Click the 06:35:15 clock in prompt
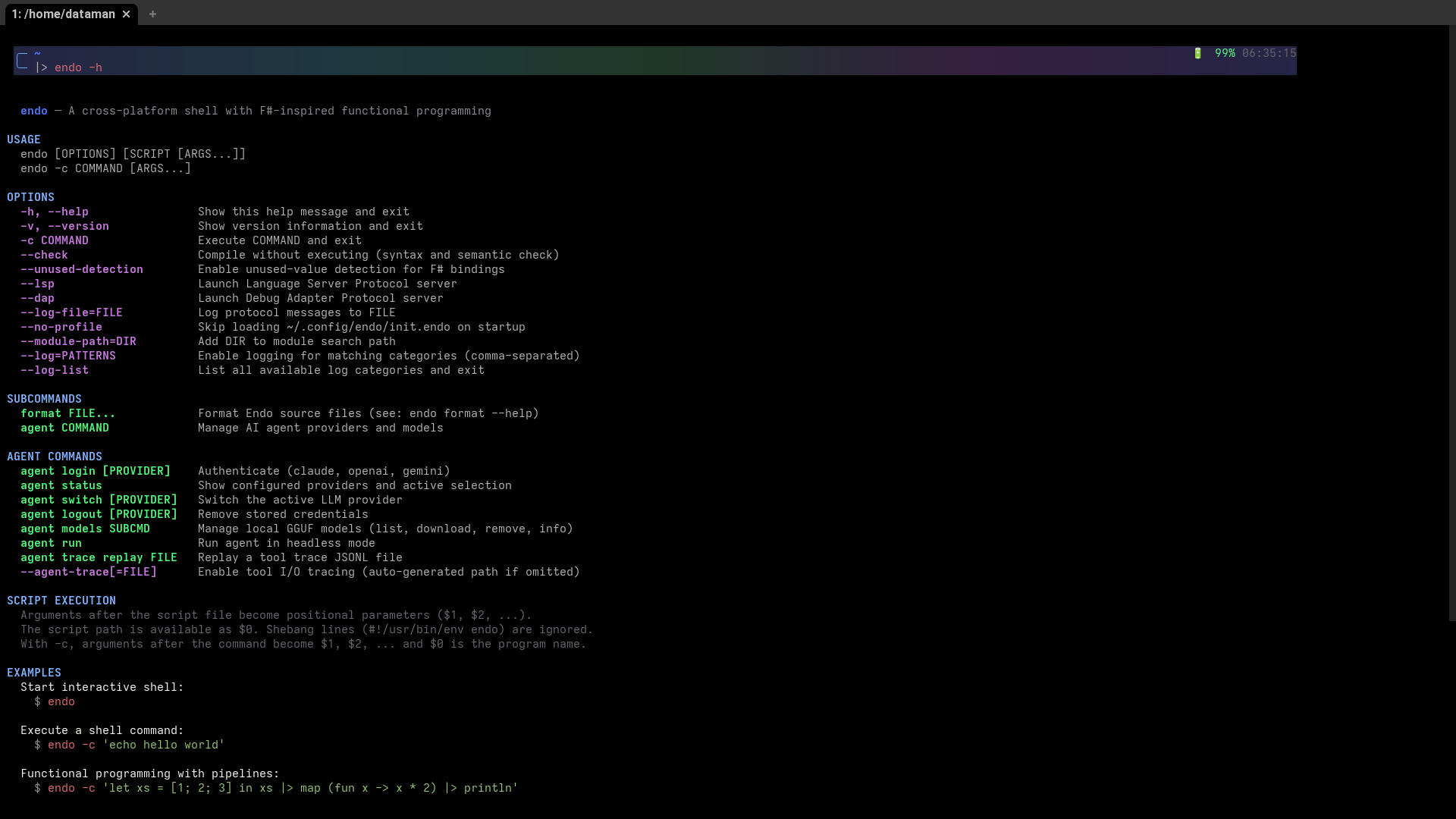Image resolution: width=1456 pixels, height=819 pixels. pos(1269,53)
